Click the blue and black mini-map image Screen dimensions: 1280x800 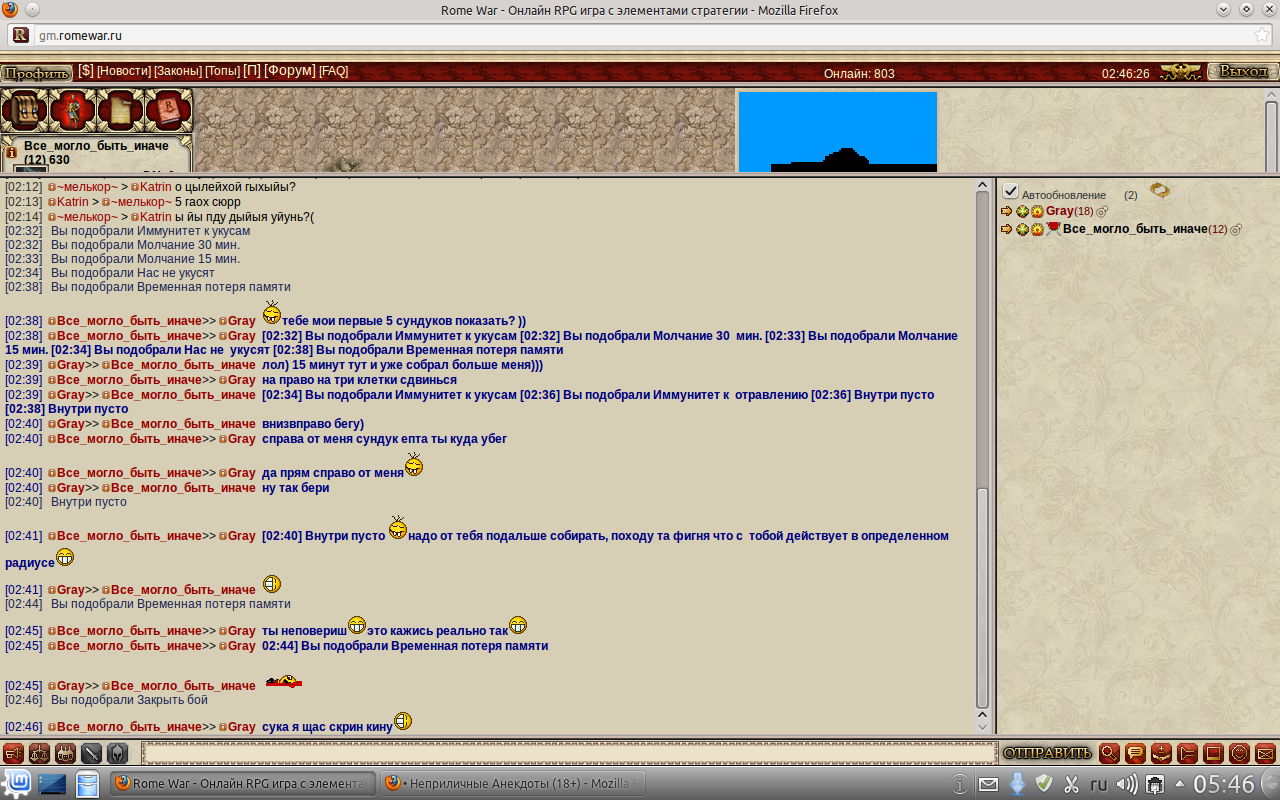(838, 132)
